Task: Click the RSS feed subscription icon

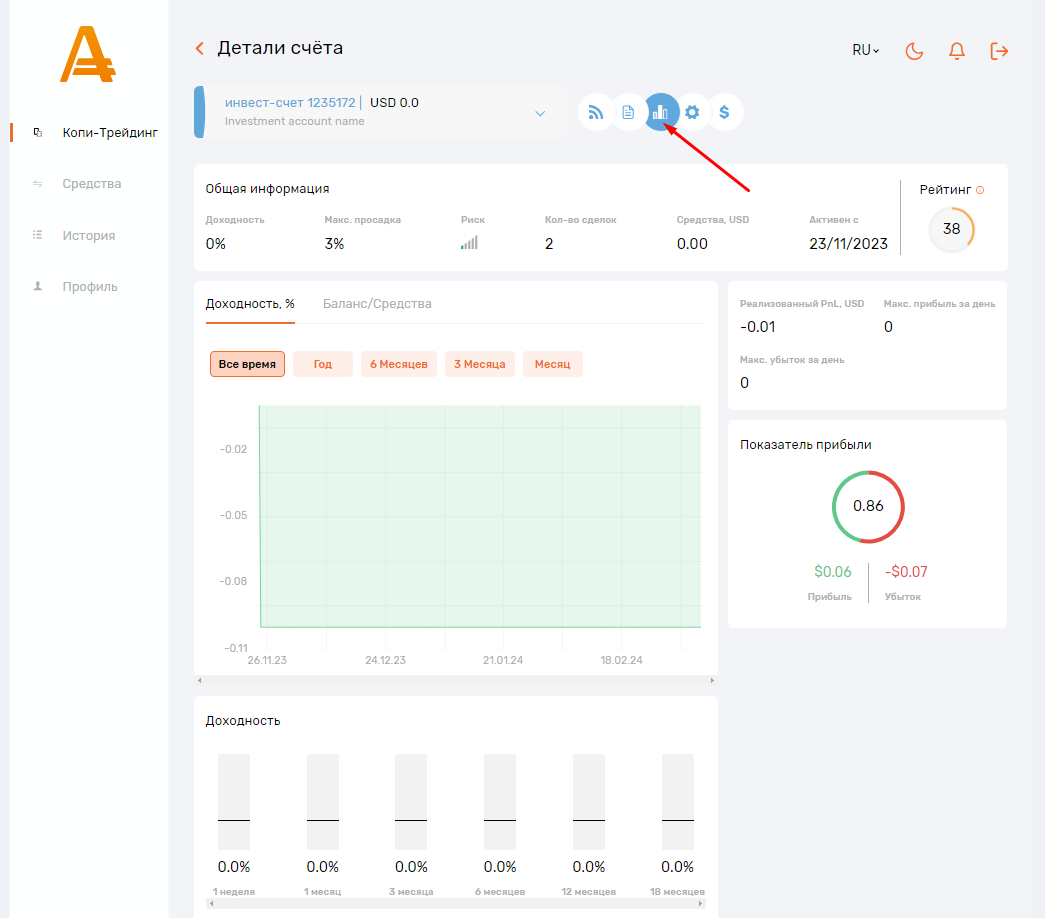Action: point(596,112)
